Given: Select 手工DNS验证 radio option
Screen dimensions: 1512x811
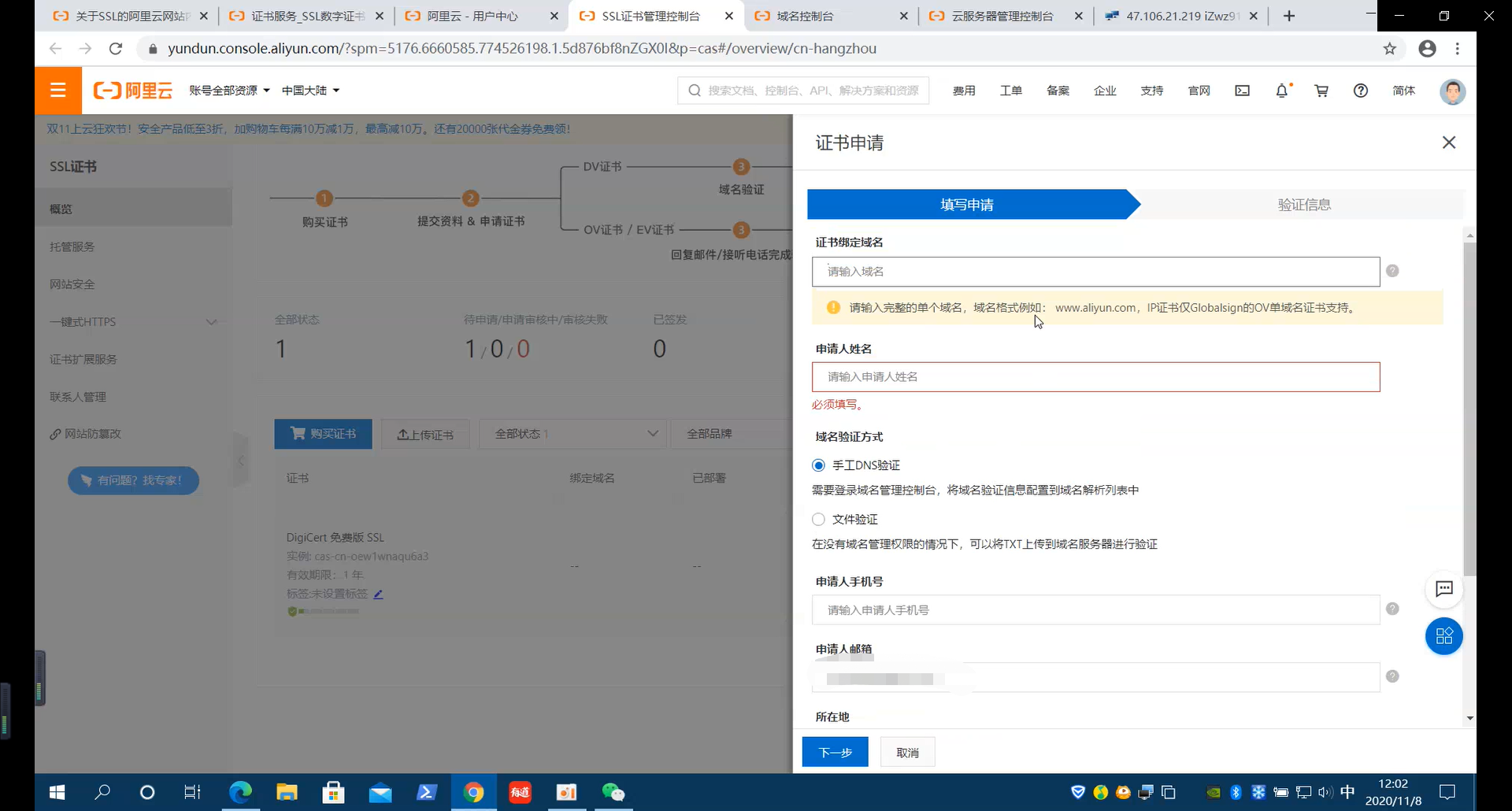Looking at the screenshot, I should click(819, 465).
